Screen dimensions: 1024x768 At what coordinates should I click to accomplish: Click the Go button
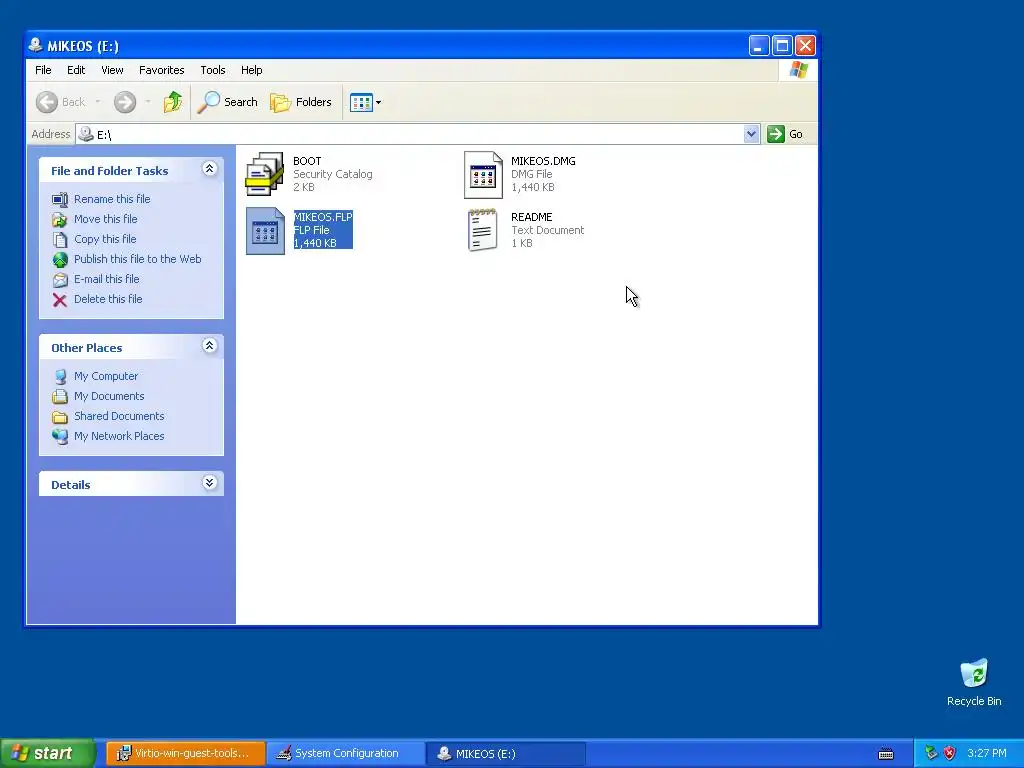tap(786, 134)
